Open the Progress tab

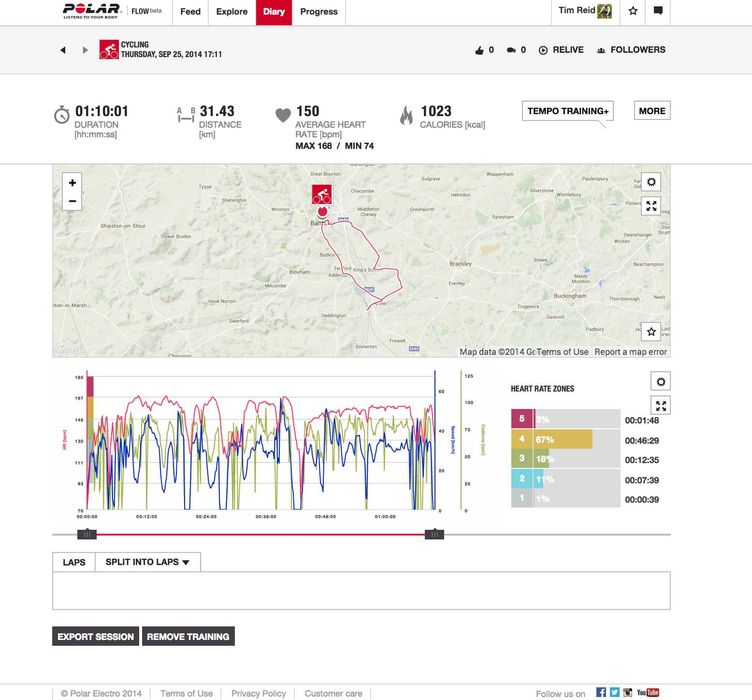tap(319, 12)
